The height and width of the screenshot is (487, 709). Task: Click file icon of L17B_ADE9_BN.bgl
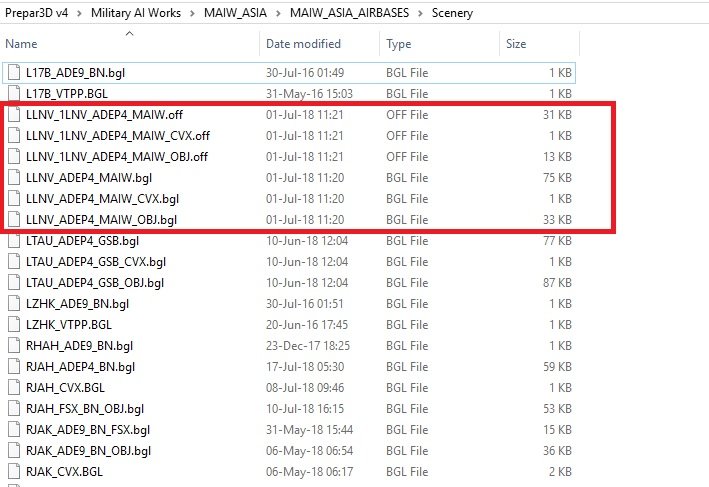[x=13, y=73]
